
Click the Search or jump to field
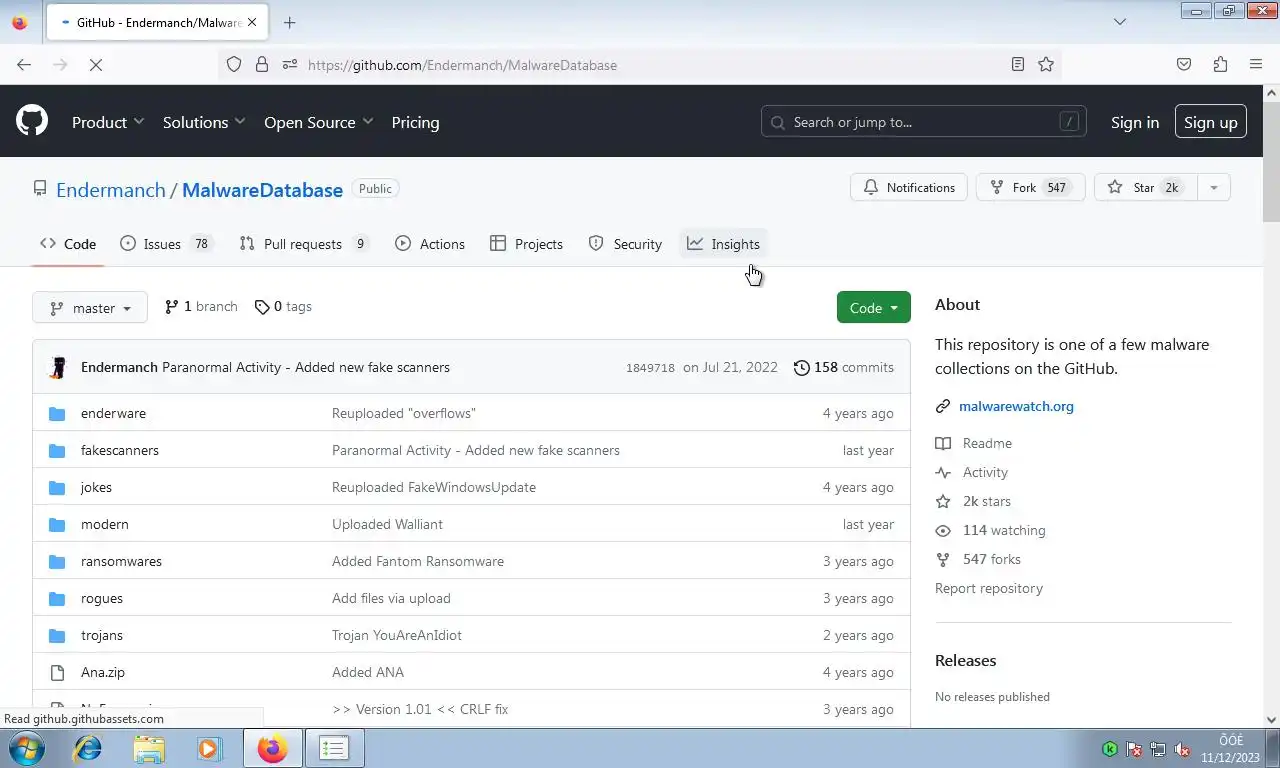(924, 122)
